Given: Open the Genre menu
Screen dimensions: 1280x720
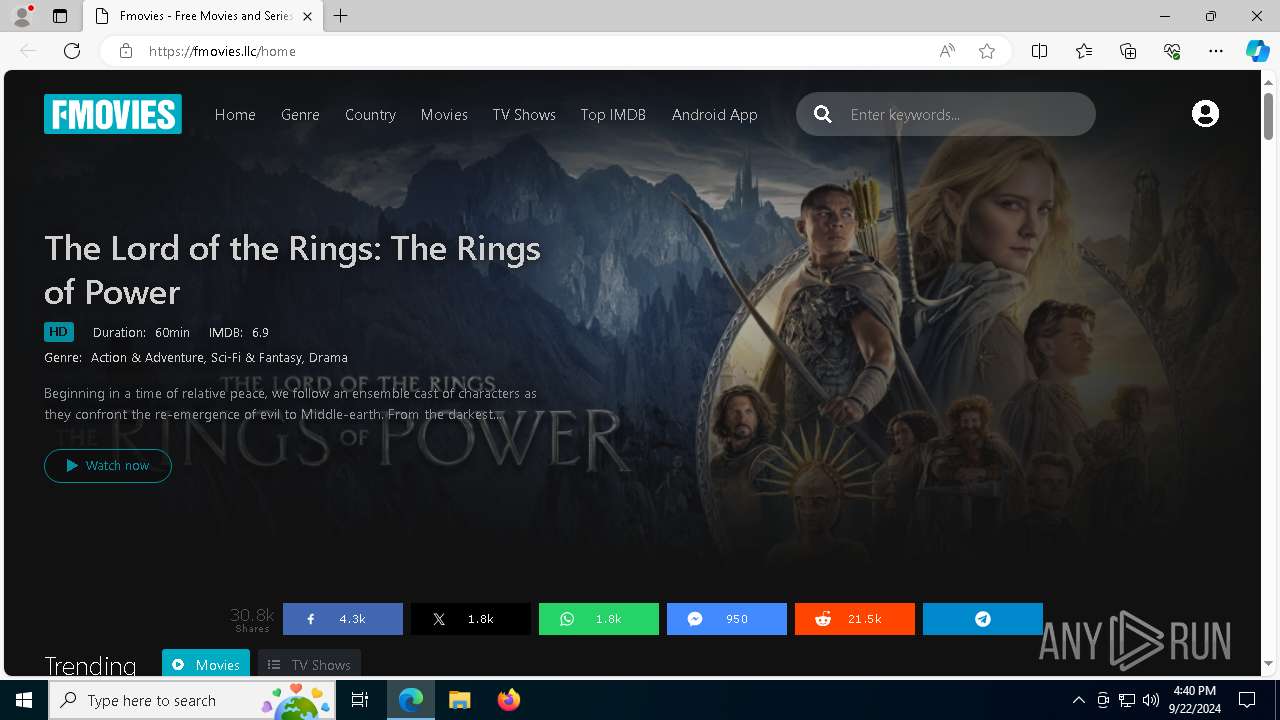Looking at the screenshot, I should coord(300,115).
